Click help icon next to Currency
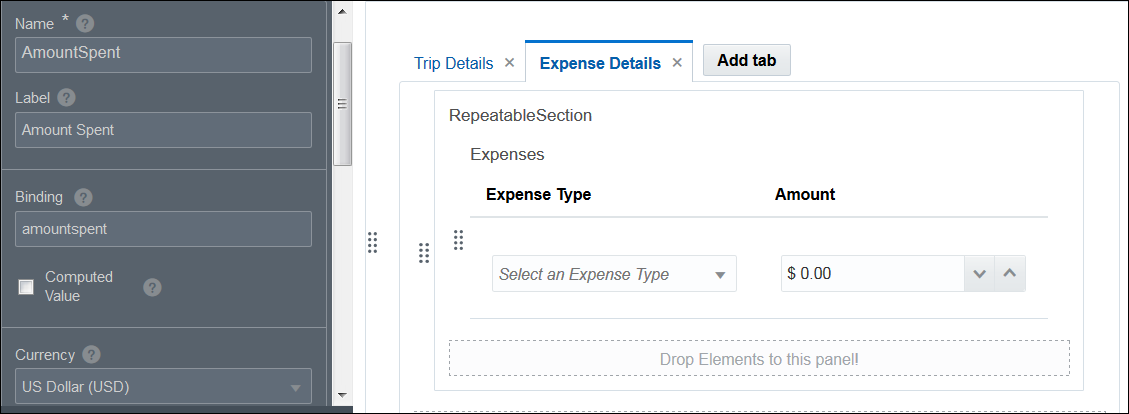The height and width of the screenshot is (414, 1129). pyautogui.click(x=91, y=355)
